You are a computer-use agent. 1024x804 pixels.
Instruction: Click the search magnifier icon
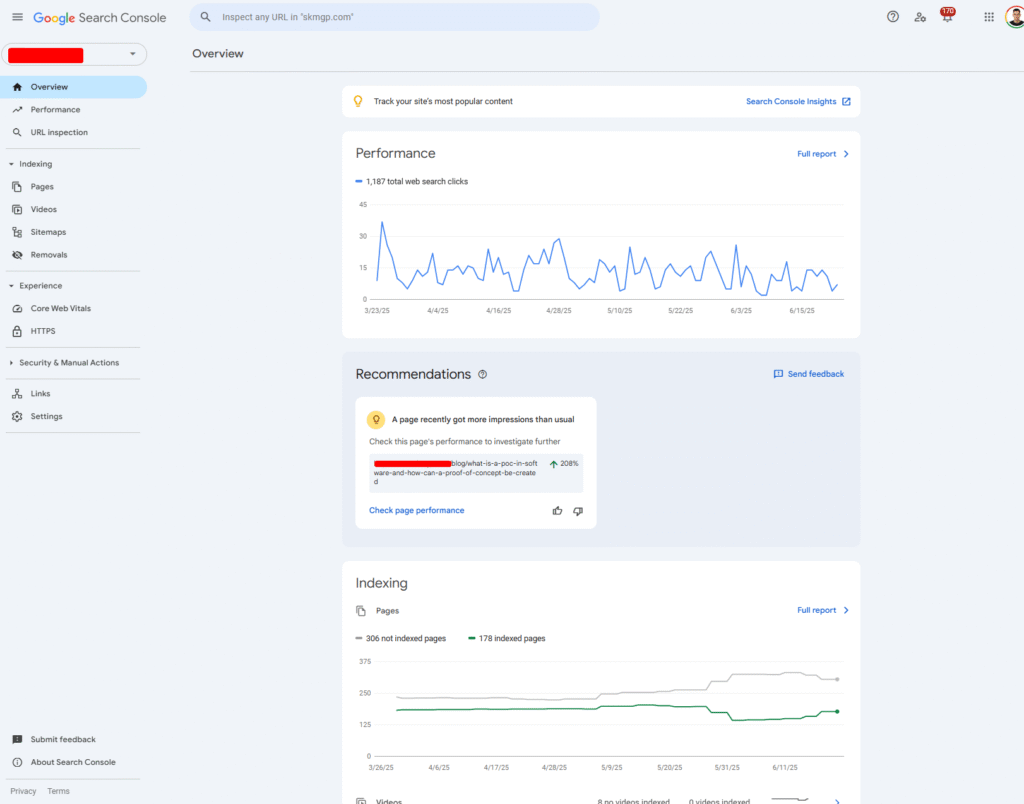(206, 17)
